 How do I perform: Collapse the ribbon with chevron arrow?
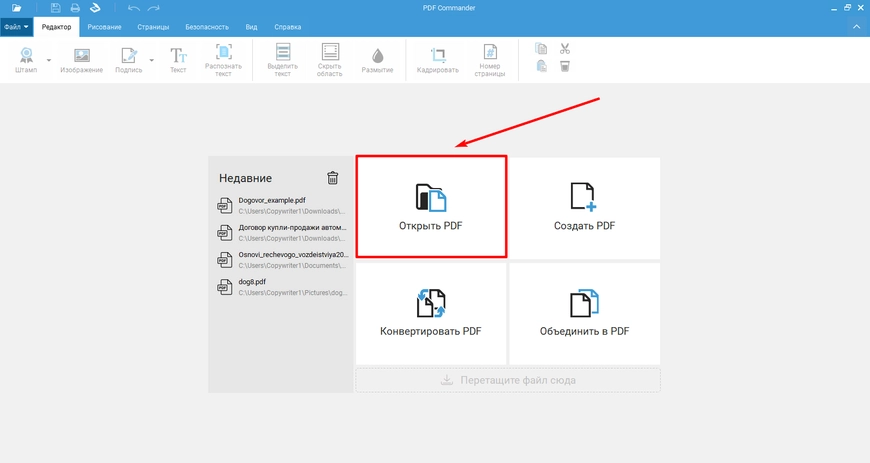(856, 27)
